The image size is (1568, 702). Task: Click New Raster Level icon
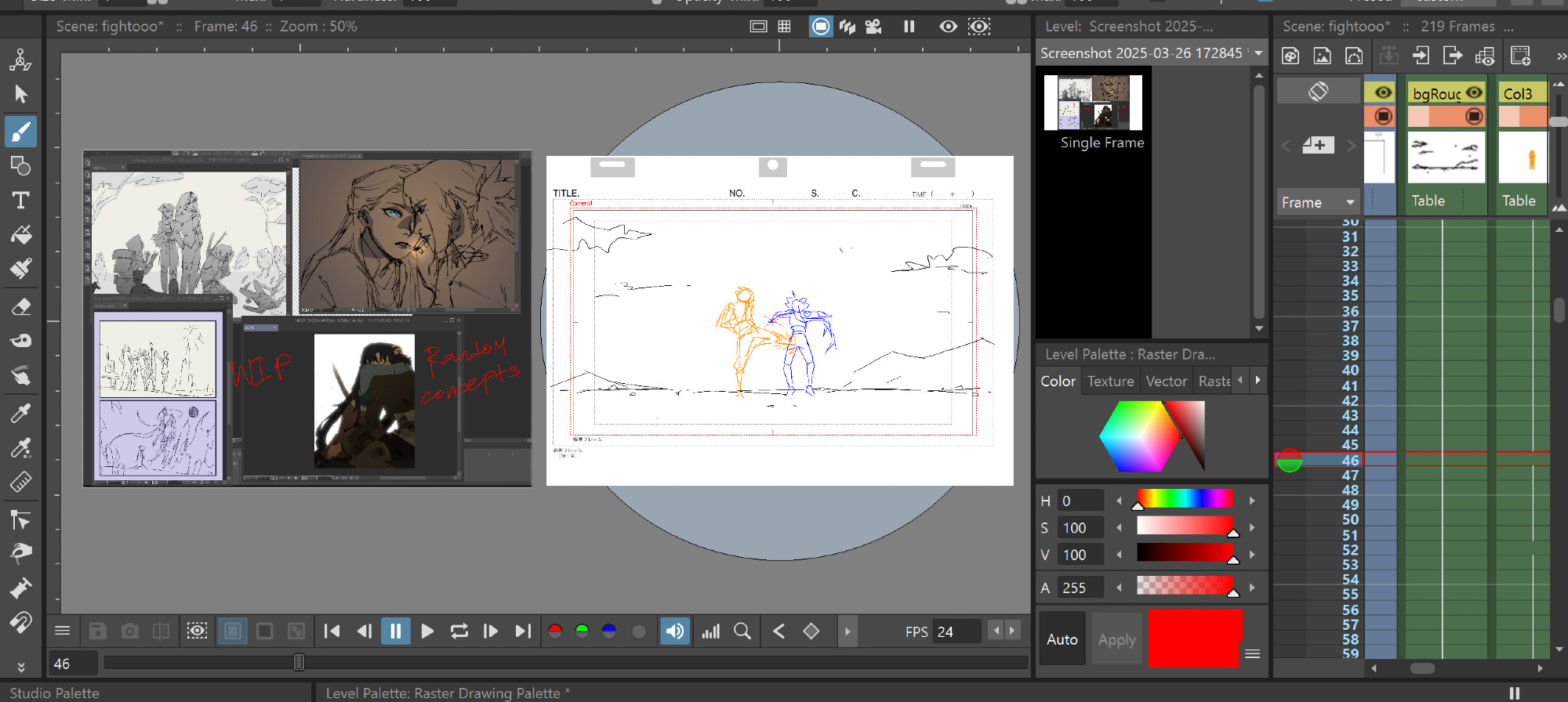coord(1323,56)
